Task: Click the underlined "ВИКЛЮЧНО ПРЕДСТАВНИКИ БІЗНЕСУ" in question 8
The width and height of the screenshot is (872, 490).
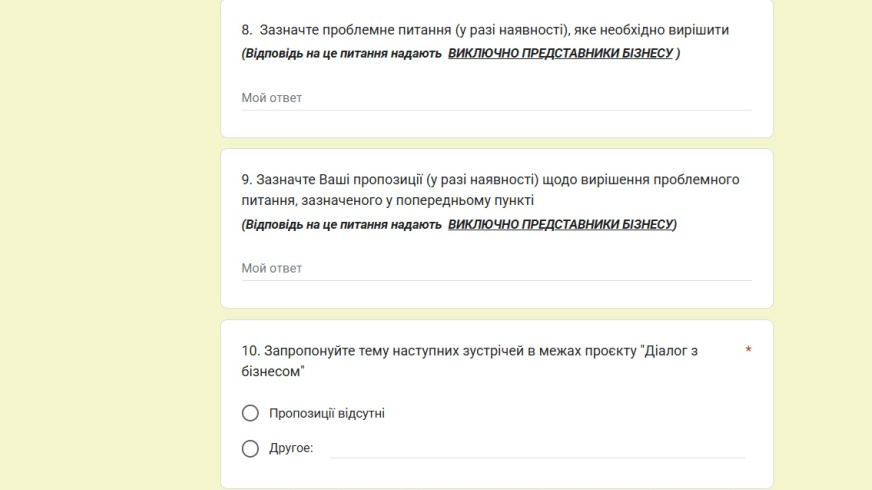Action: [561, 53]
